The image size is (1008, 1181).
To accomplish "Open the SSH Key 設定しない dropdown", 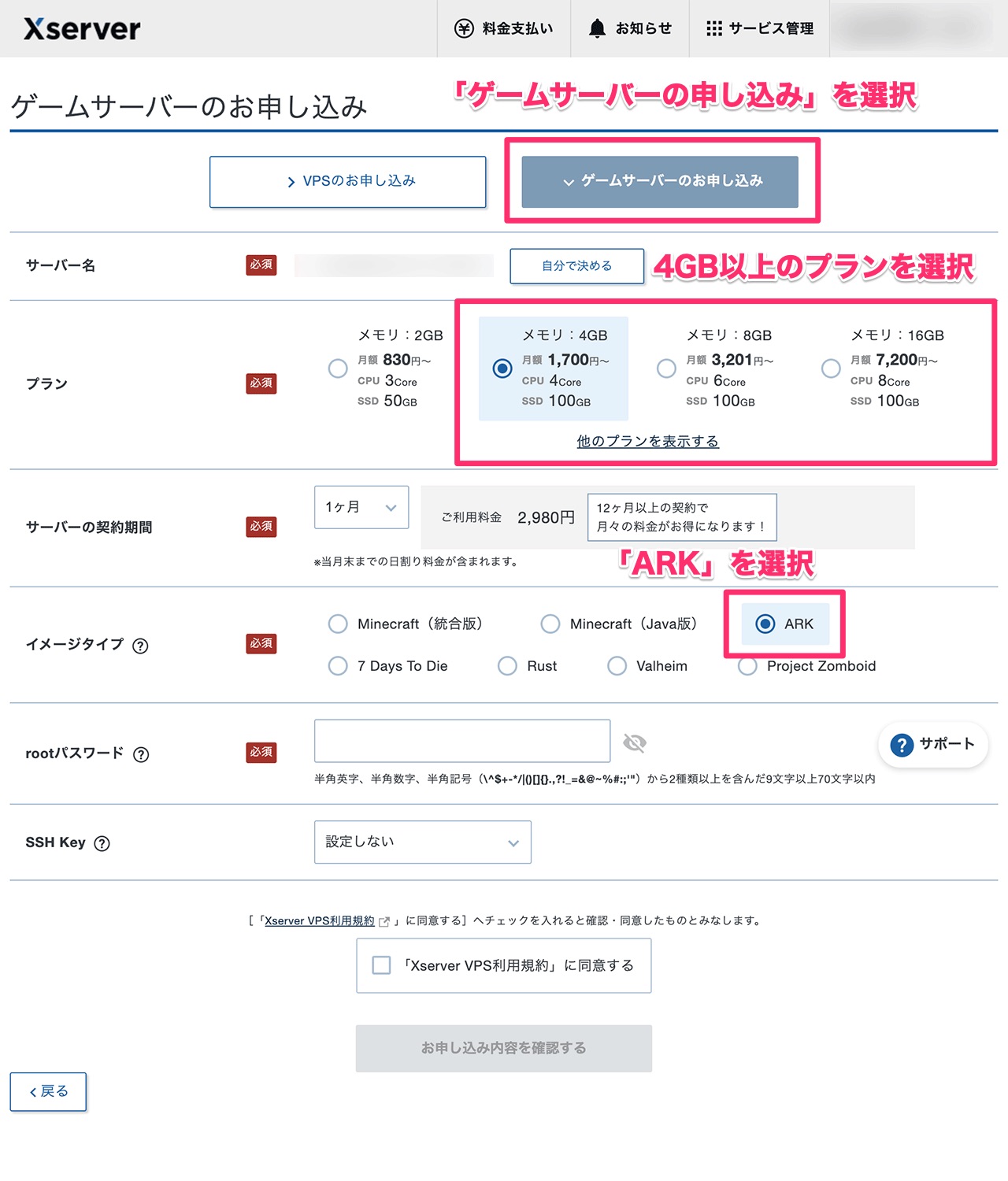I will point(423,842).
